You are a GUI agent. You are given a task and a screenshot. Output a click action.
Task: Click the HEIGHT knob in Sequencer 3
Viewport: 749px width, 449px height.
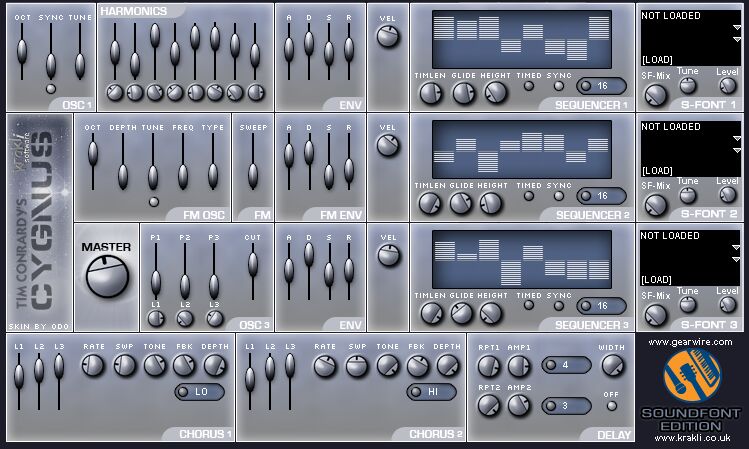pyautogui.click(x=491, y=313)
